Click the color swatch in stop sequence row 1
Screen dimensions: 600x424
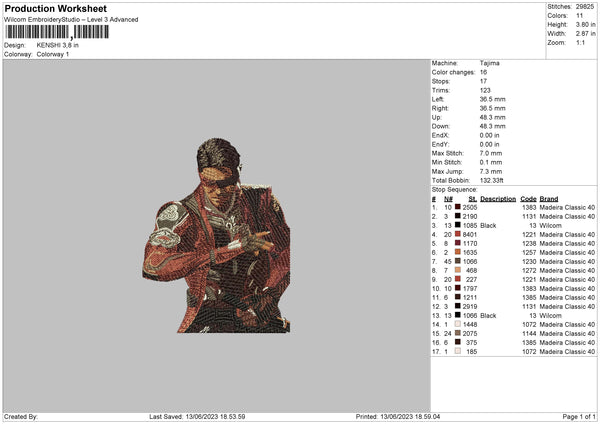[x=457, y=207]
